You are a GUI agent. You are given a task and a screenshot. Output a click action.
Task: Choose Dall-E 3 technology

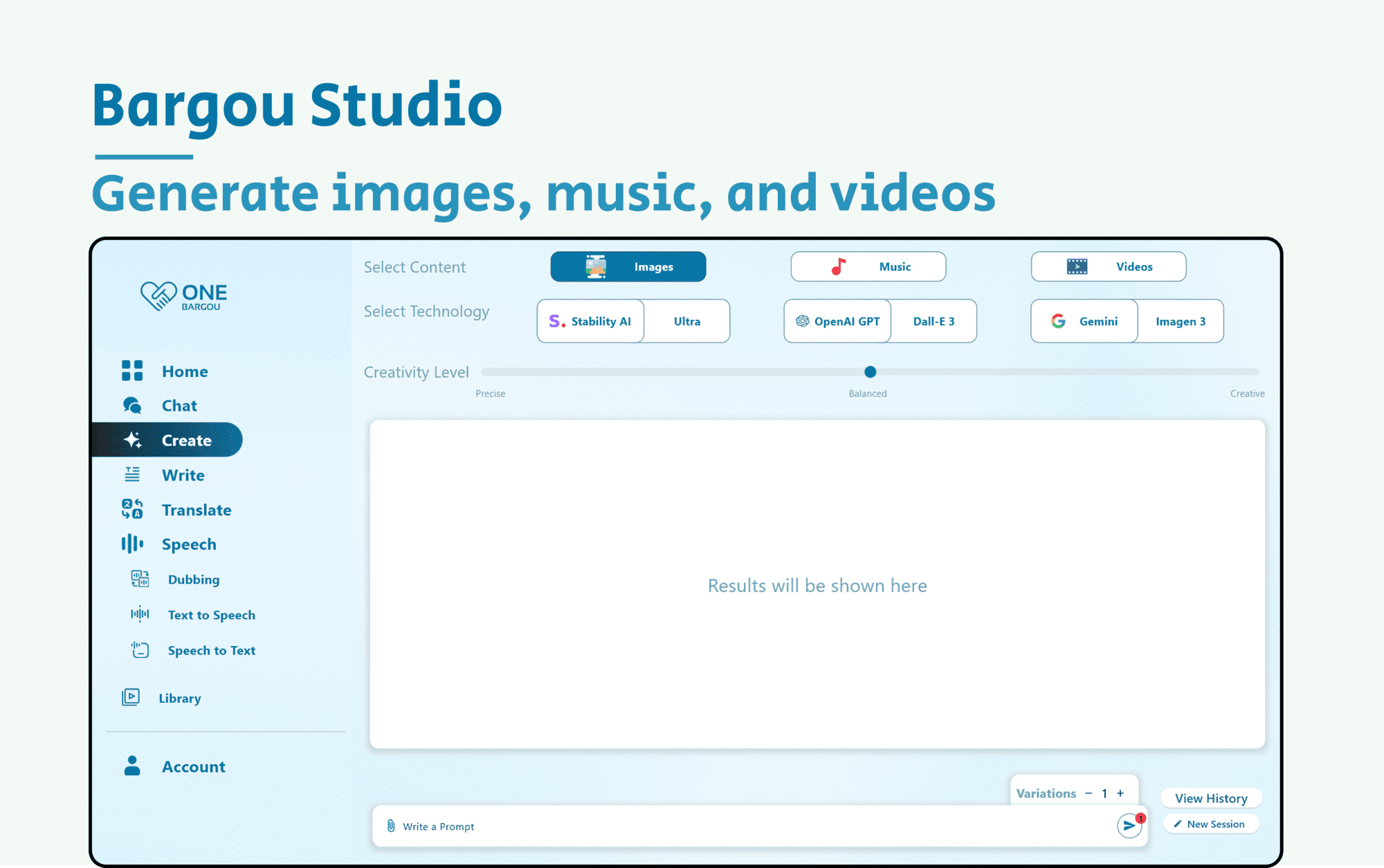point(934,321)
